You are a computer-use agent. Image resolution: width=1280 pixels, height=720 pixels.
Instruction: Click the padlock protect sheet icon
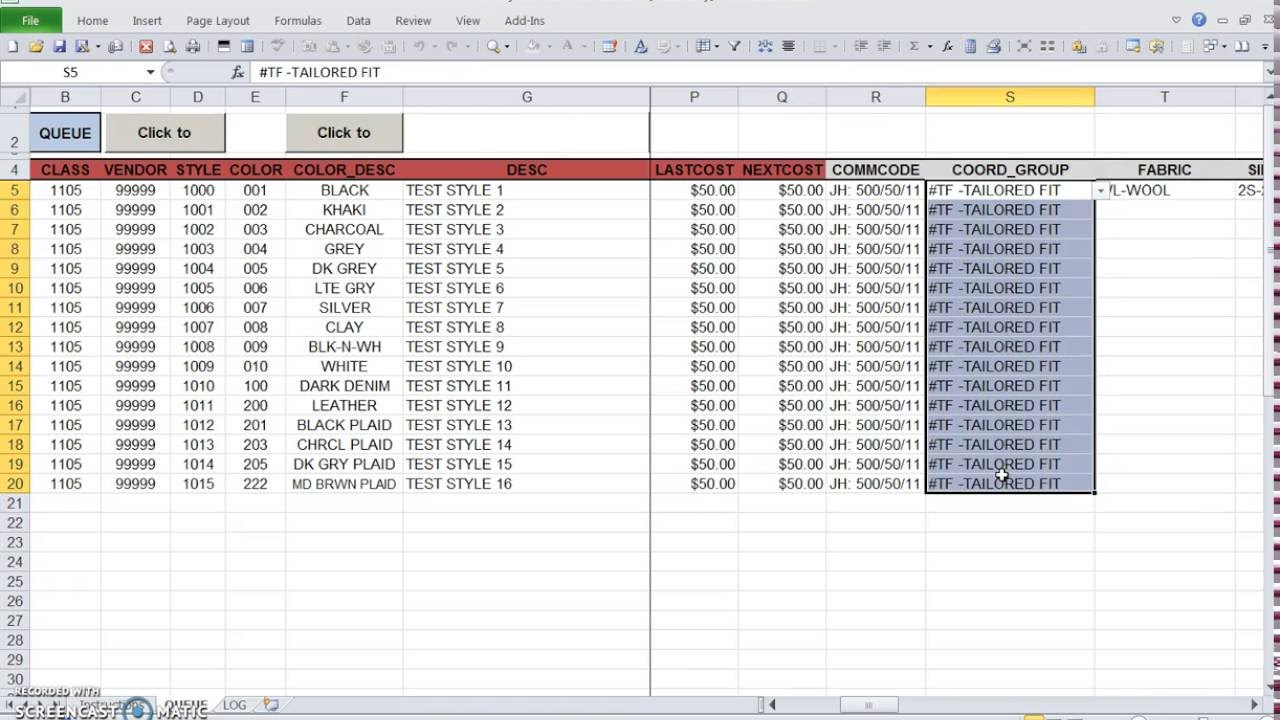(1077, 46)
